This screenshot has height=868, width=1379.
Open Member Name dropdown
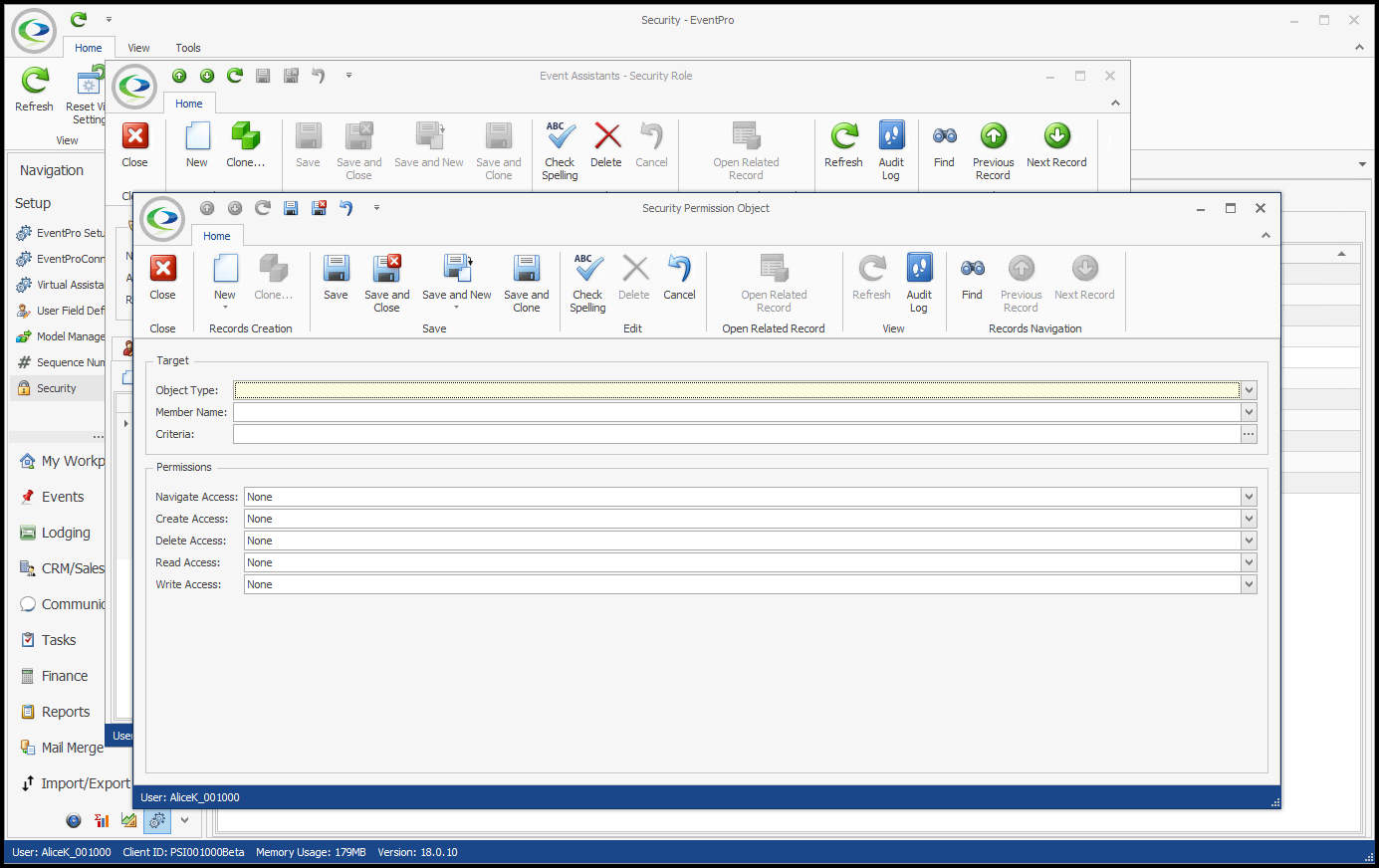[1249, 412]
